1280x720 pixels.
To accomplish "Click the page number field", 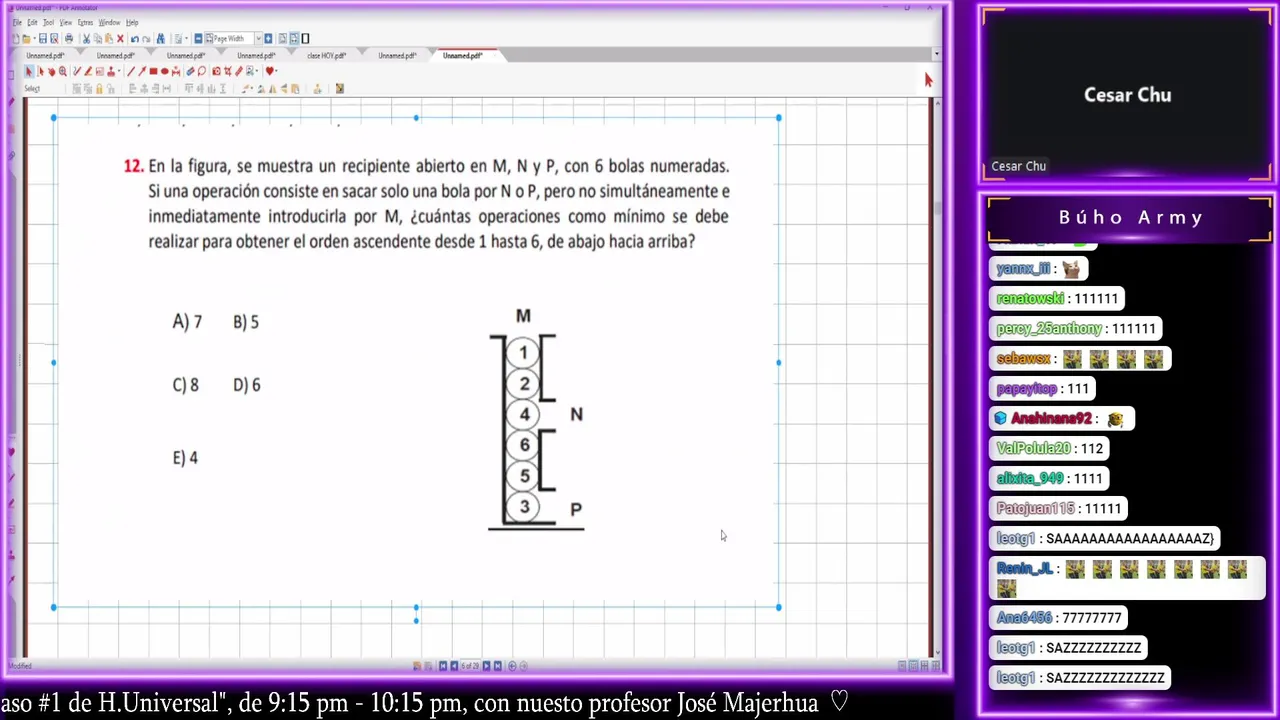I will [x=470, y=666].
